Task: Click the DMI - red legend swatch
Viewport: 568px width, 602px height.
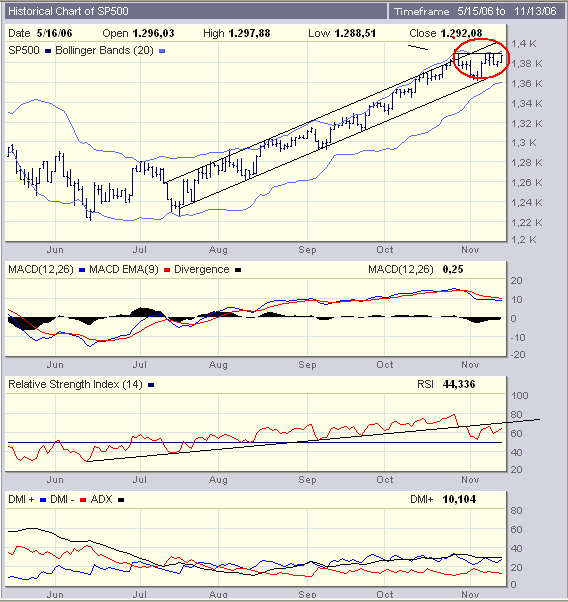Action: tap(83, 500)
